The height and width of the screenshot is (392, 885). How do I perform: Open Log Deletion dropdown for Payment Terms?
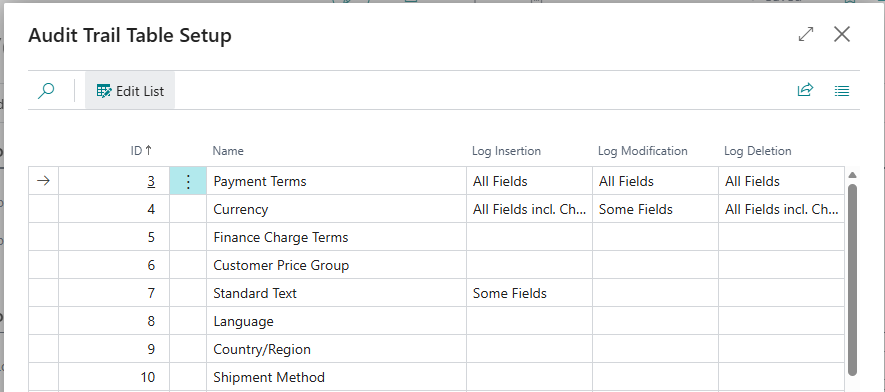click(x=782, y=181)
